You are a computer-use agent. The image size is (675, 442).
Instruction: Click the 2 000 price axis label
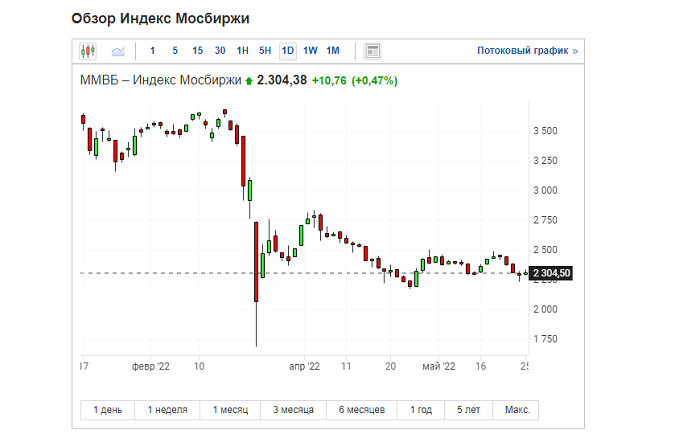(545, 309)
